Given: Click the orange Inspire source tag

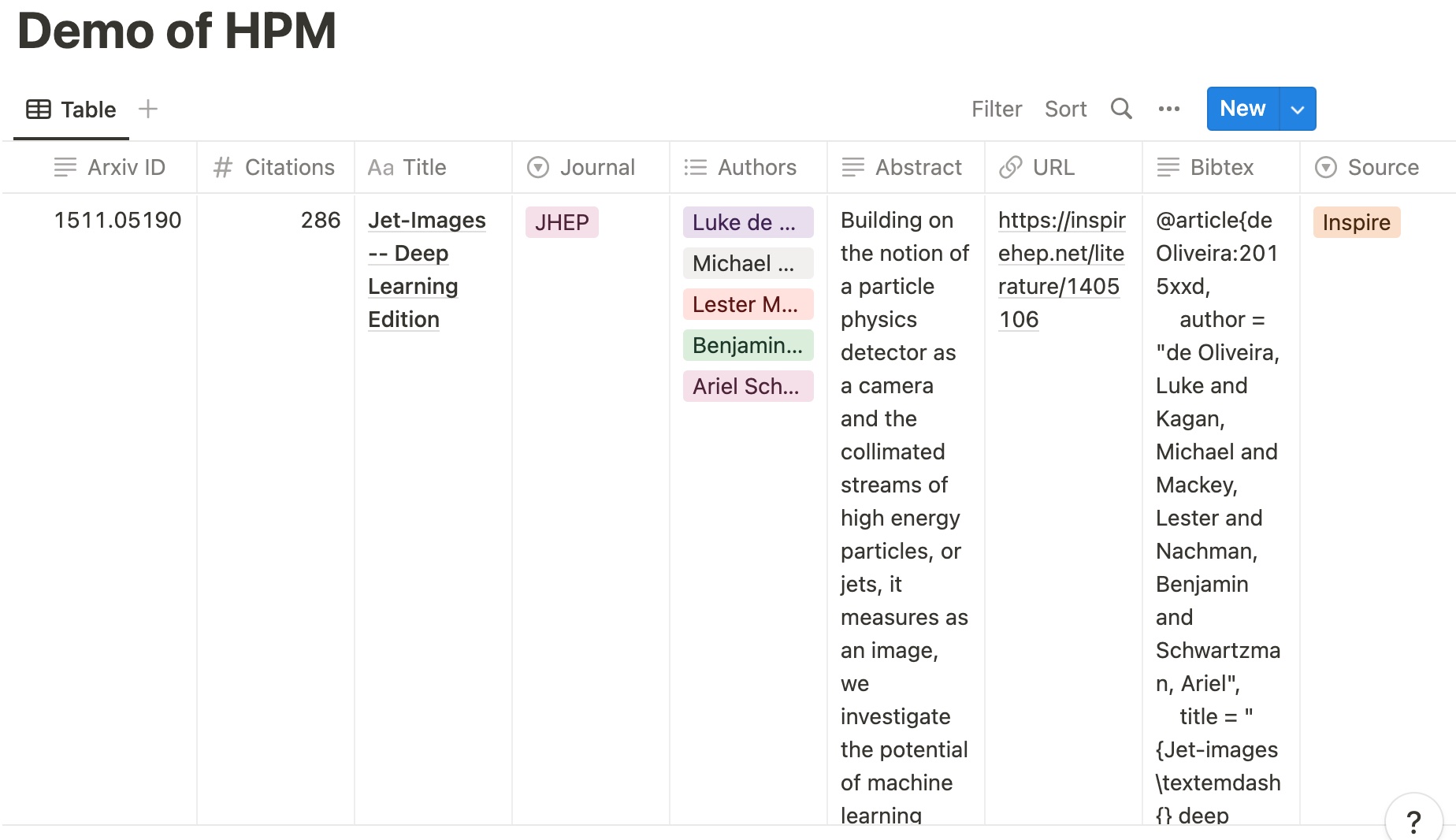Looking at the screenshot, I should (x=1356, y=222).
